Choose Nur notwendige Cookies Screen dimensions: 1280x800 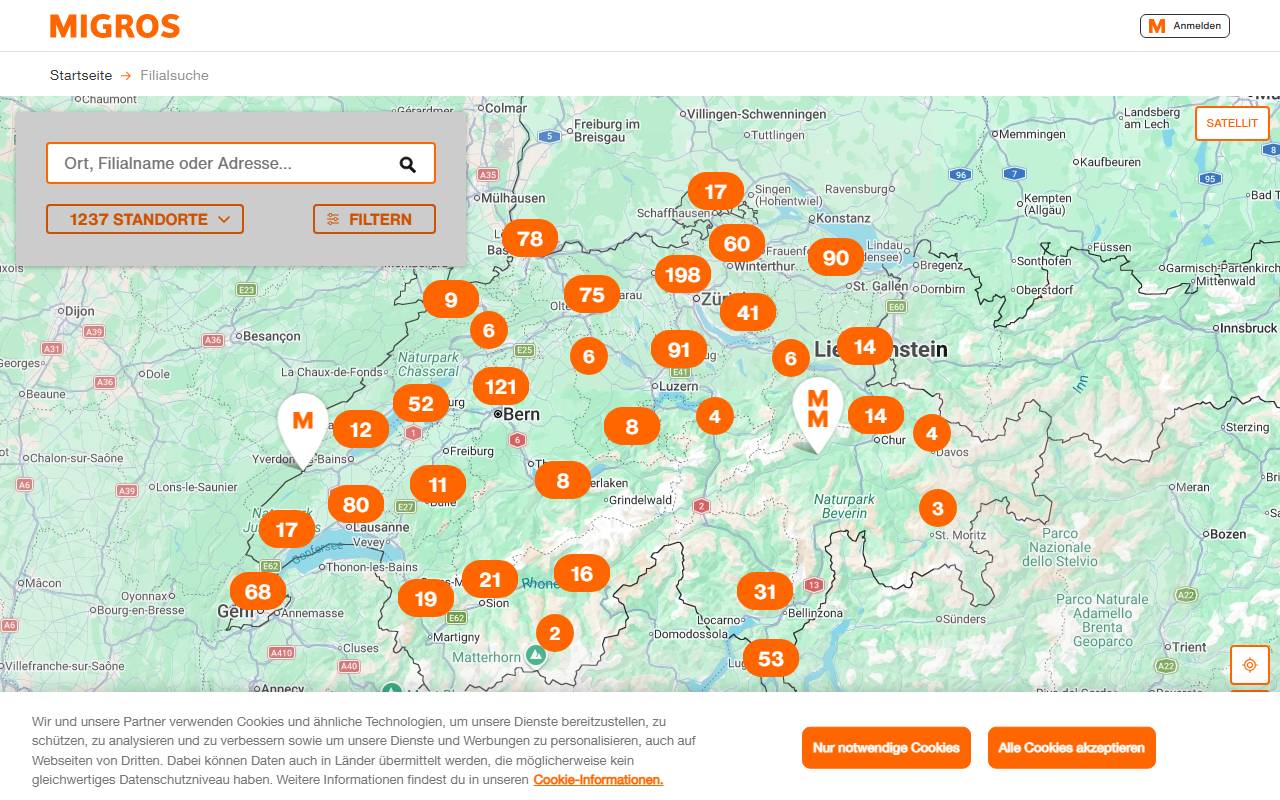886,748
